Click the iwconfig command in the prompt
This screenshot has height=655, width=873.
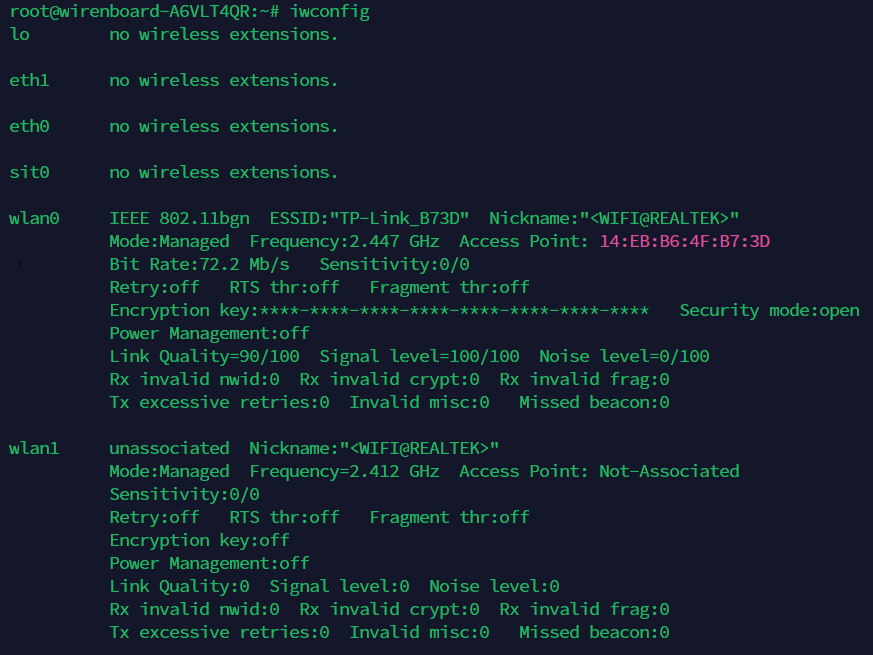(x=330, y=12)
